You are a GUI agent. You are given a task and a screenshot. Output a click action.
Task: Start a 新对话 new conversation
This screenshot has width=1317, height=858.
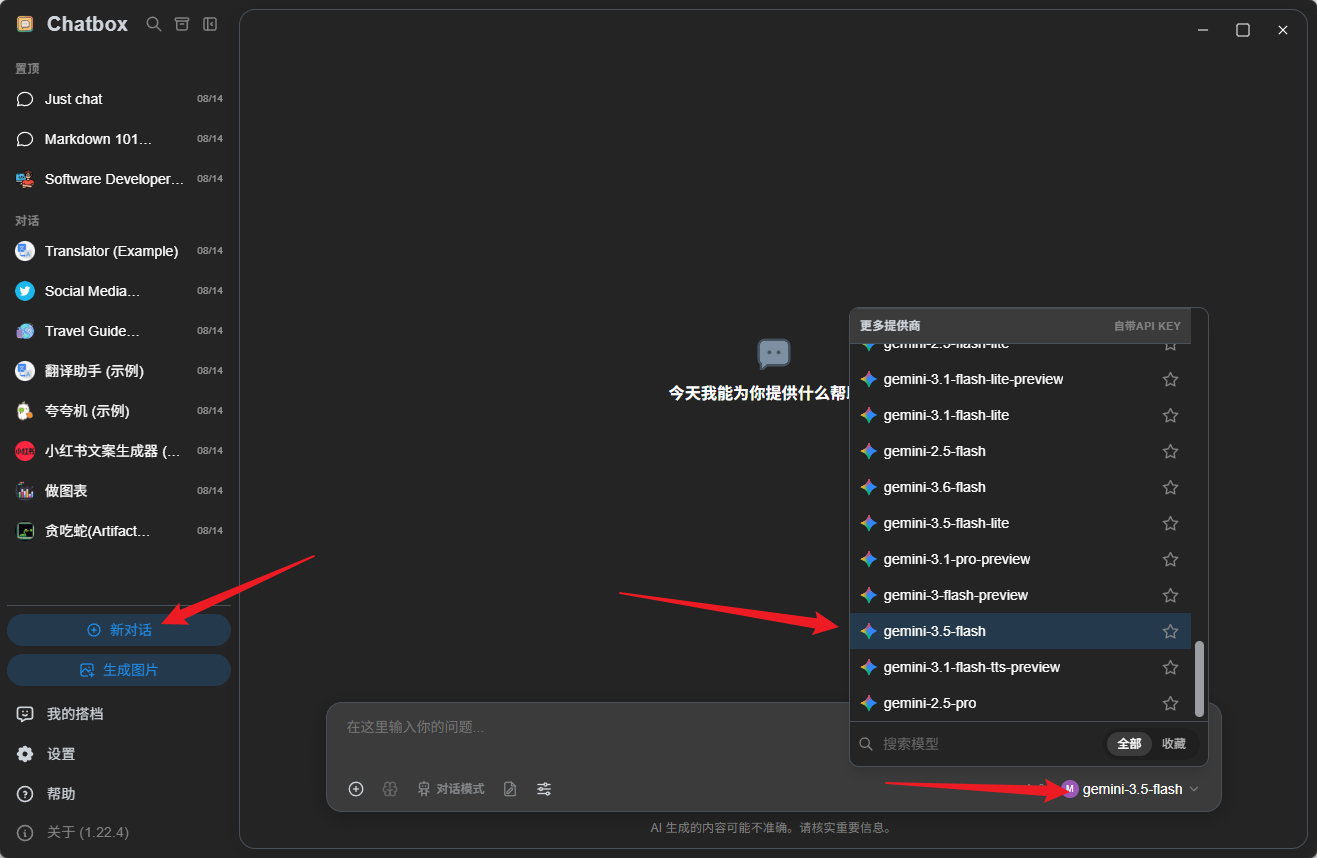tap(119, 630)
